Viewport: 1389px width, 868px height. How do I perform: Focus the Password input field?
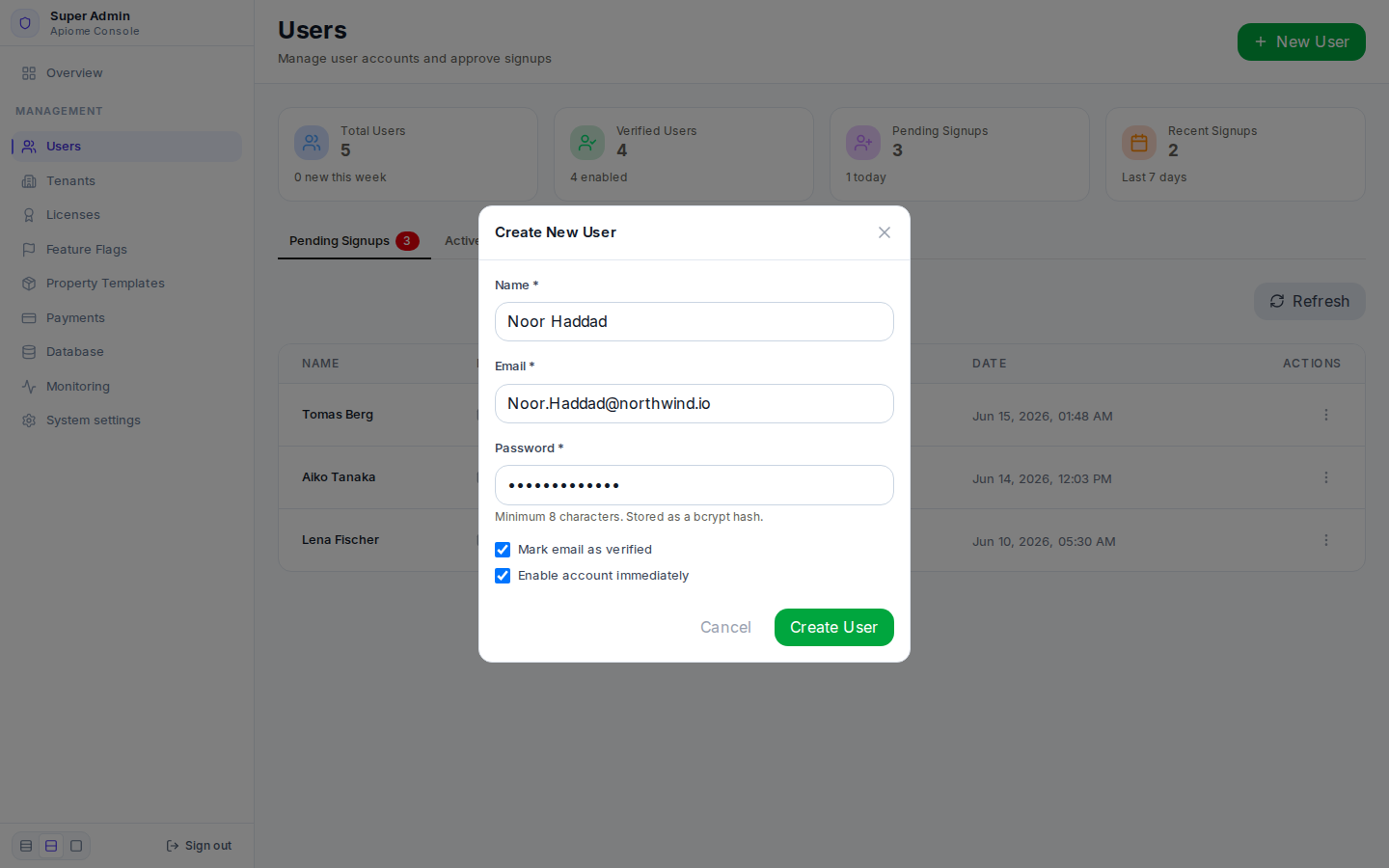(694, 485)
